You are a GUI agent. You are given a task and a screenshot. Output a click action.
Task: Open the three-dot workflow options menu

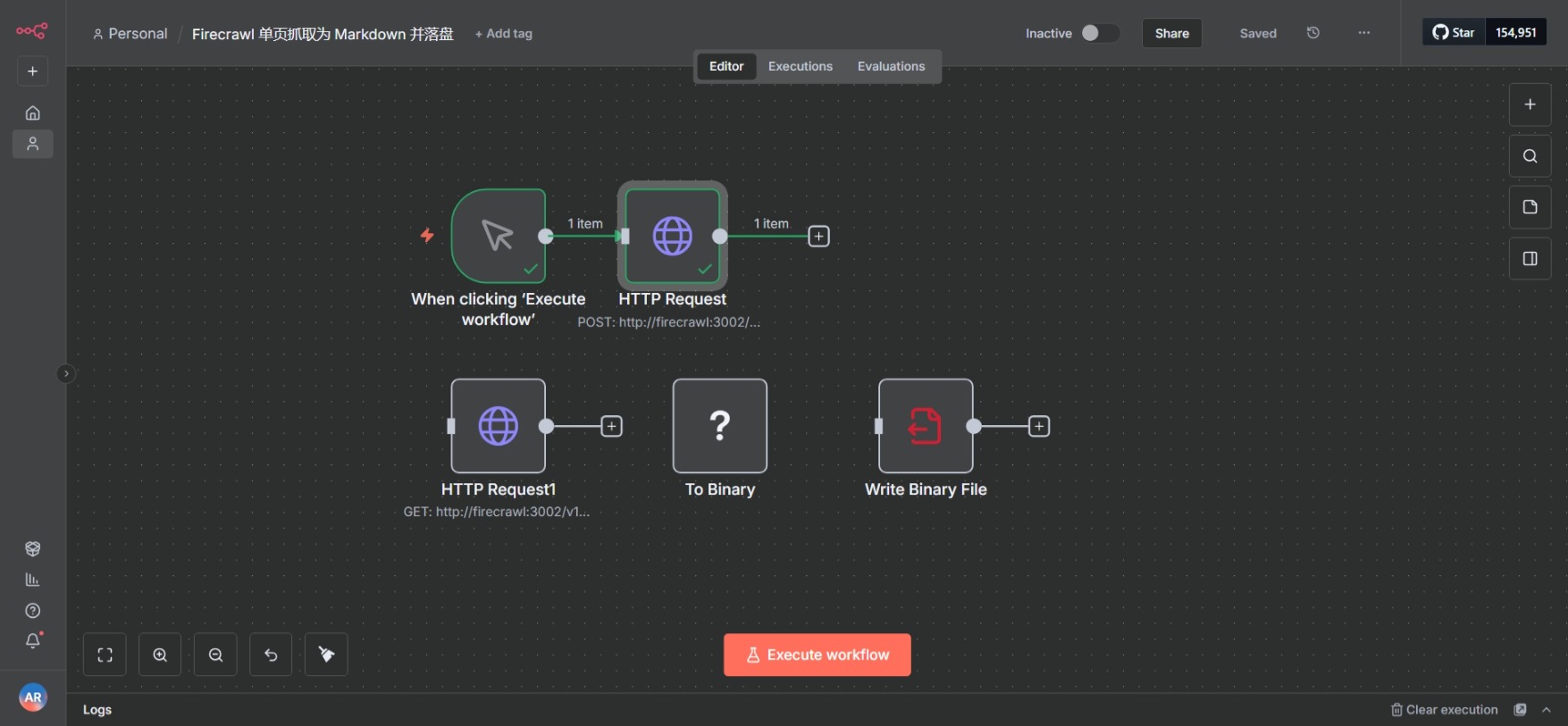coord(1363,33)
